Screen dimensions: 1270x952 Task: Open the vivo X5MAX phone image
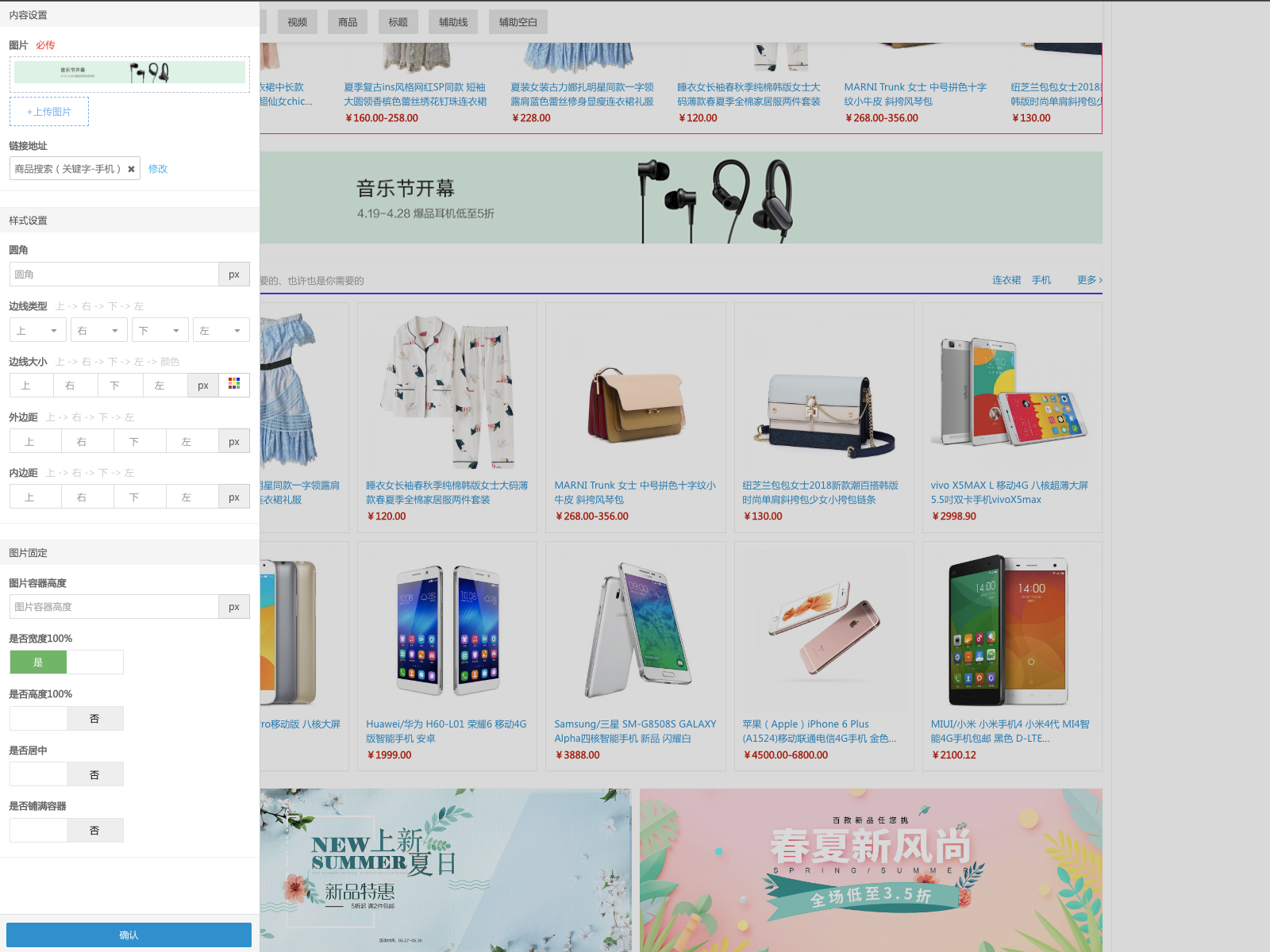(1012, 392)
